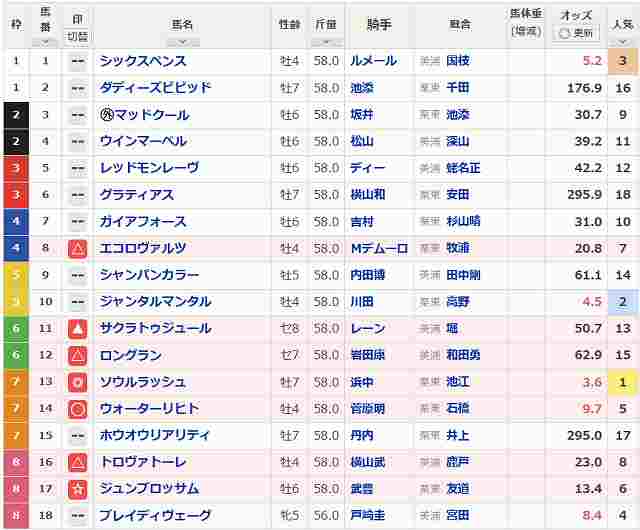Open the mark selector for ホウオウリアリティ

click(78, 435)
